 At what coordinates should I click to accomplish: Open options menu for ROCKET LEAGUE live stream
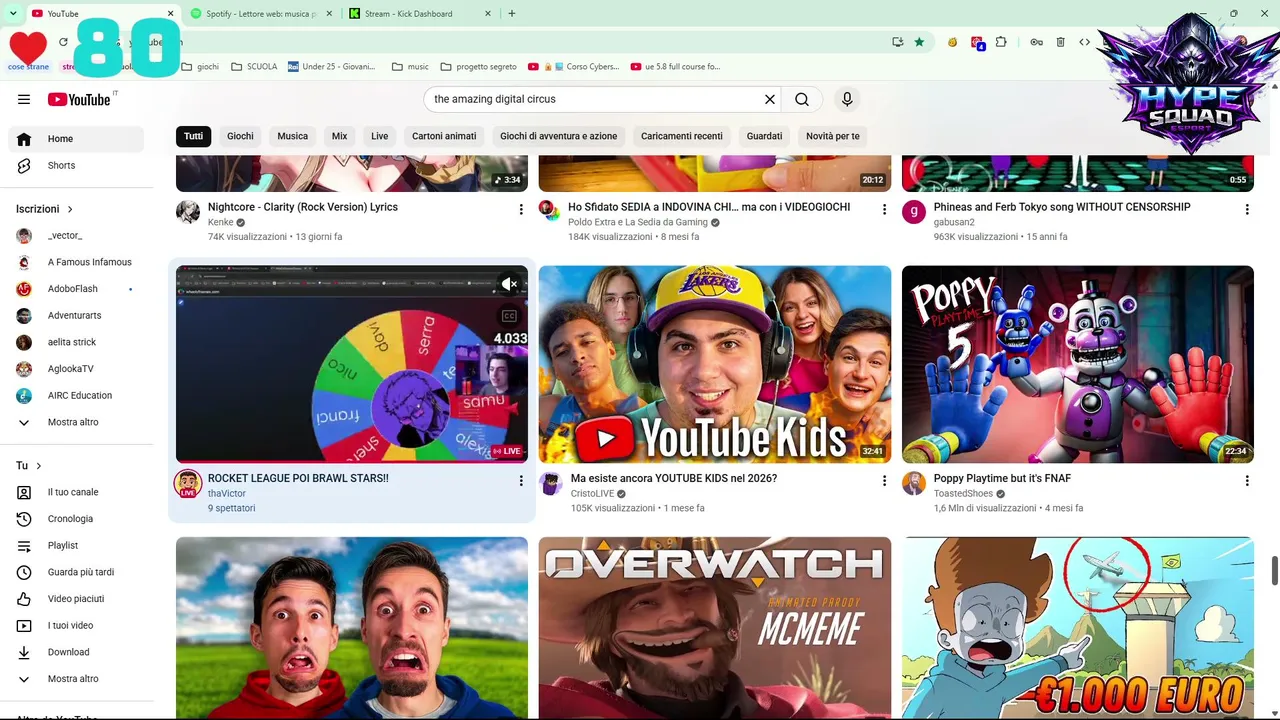521,480
